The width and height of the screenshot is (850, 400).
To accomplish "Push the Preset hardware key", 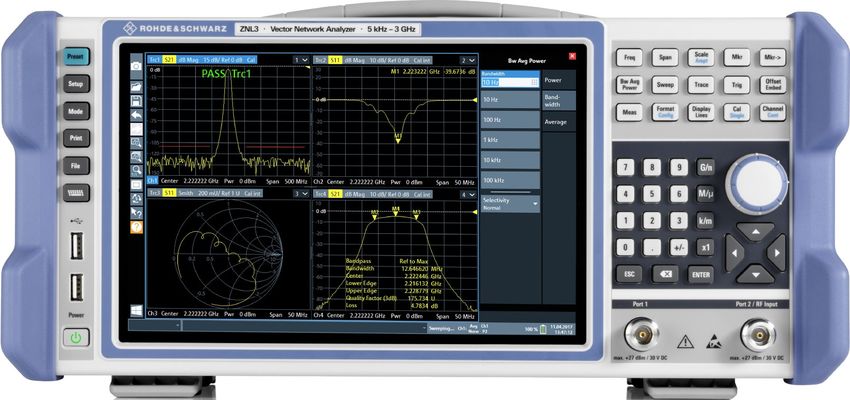I will (x=76, y=56).
